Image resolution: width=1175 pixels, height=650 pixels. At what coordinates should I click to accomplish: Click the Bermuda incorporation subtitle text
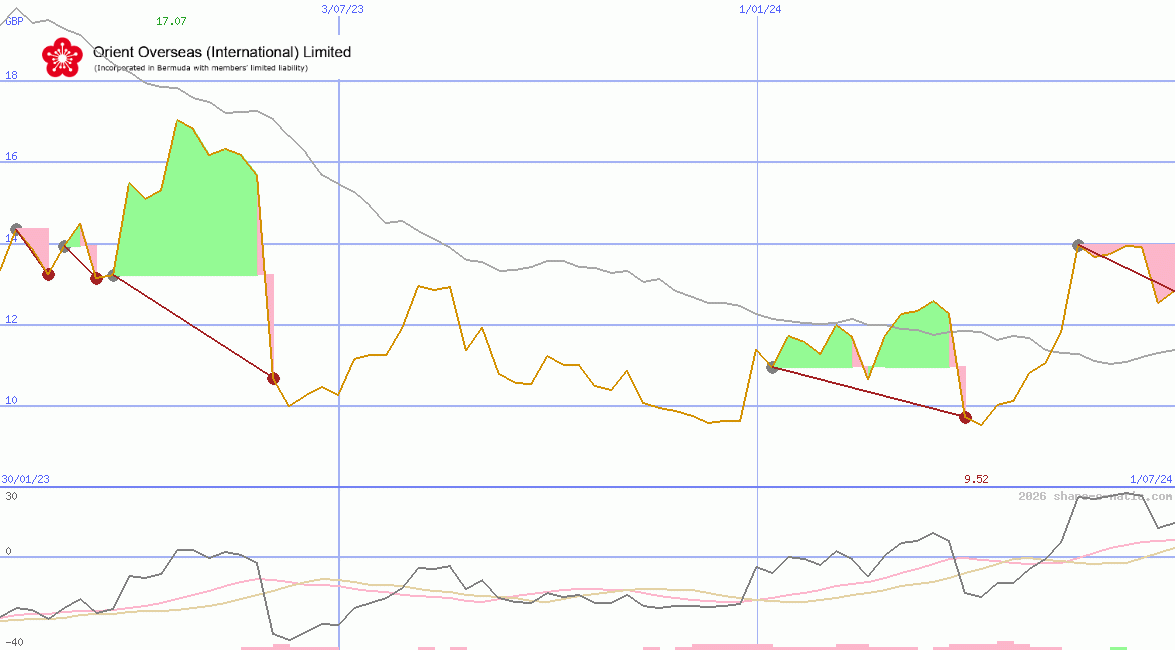[x=199, y=68]
